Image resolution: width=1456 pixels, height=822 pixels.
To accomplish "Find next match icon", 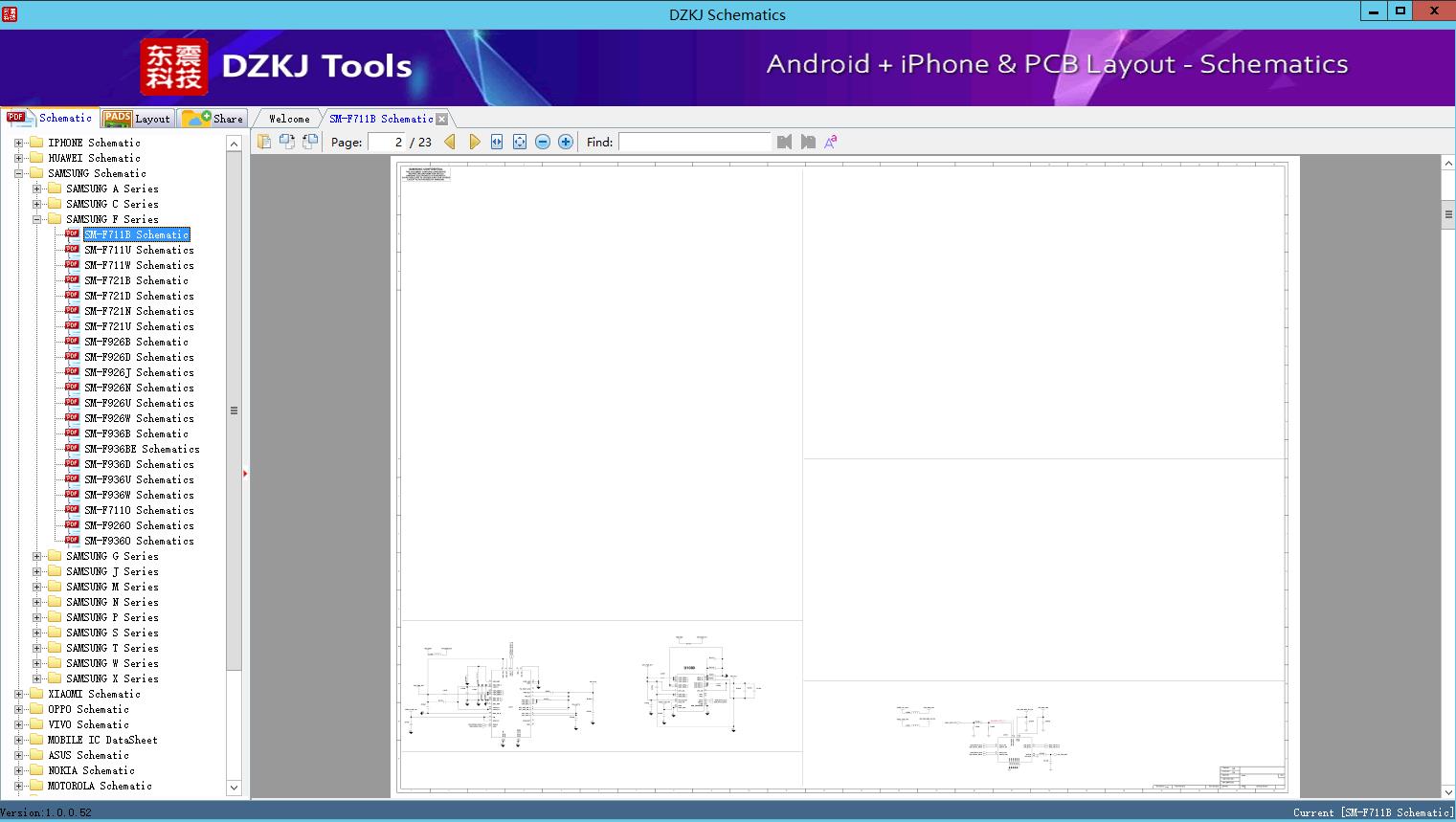I will point(808,142).
